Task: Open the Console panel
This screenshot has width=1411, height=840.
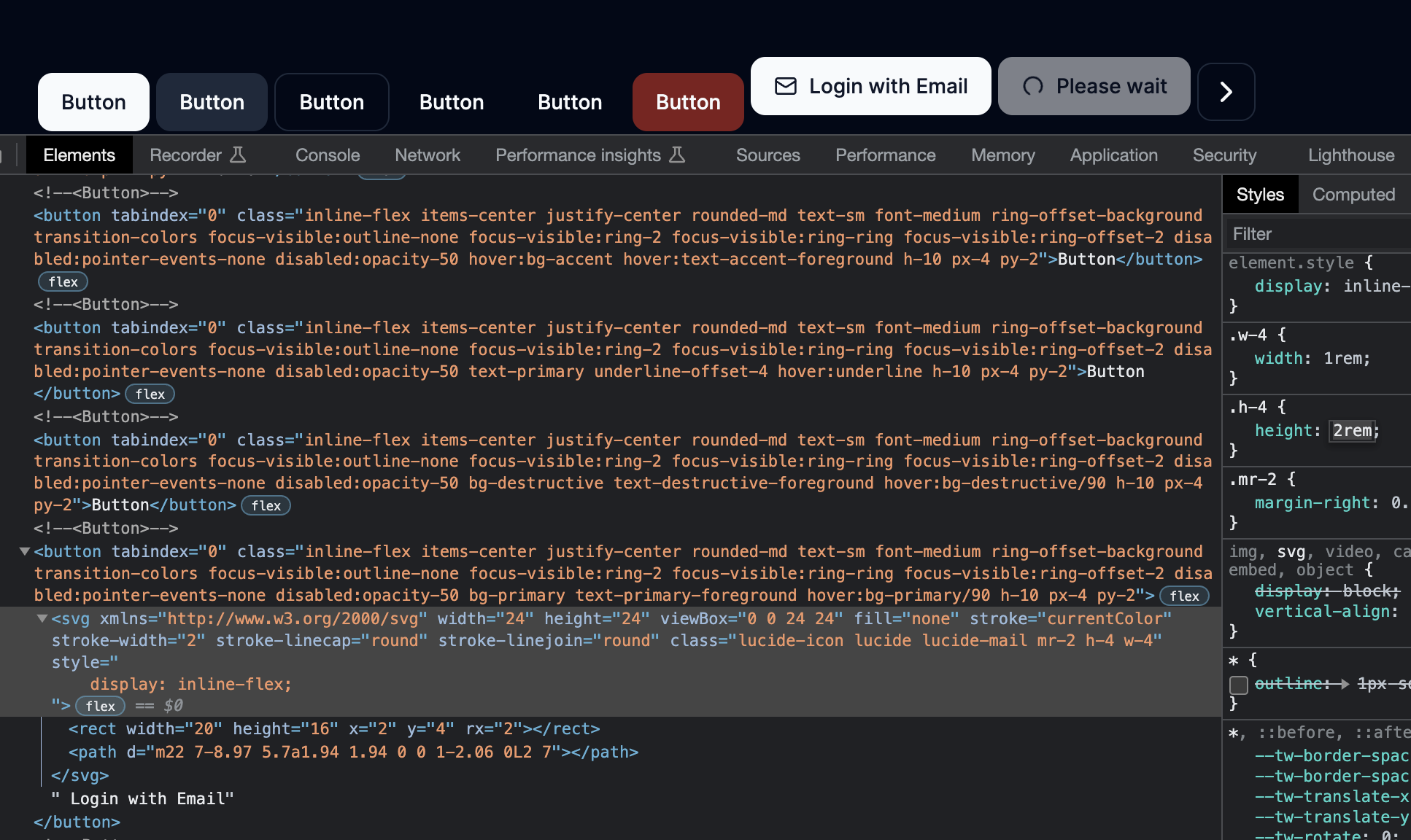Action: [x=327, y=155]
